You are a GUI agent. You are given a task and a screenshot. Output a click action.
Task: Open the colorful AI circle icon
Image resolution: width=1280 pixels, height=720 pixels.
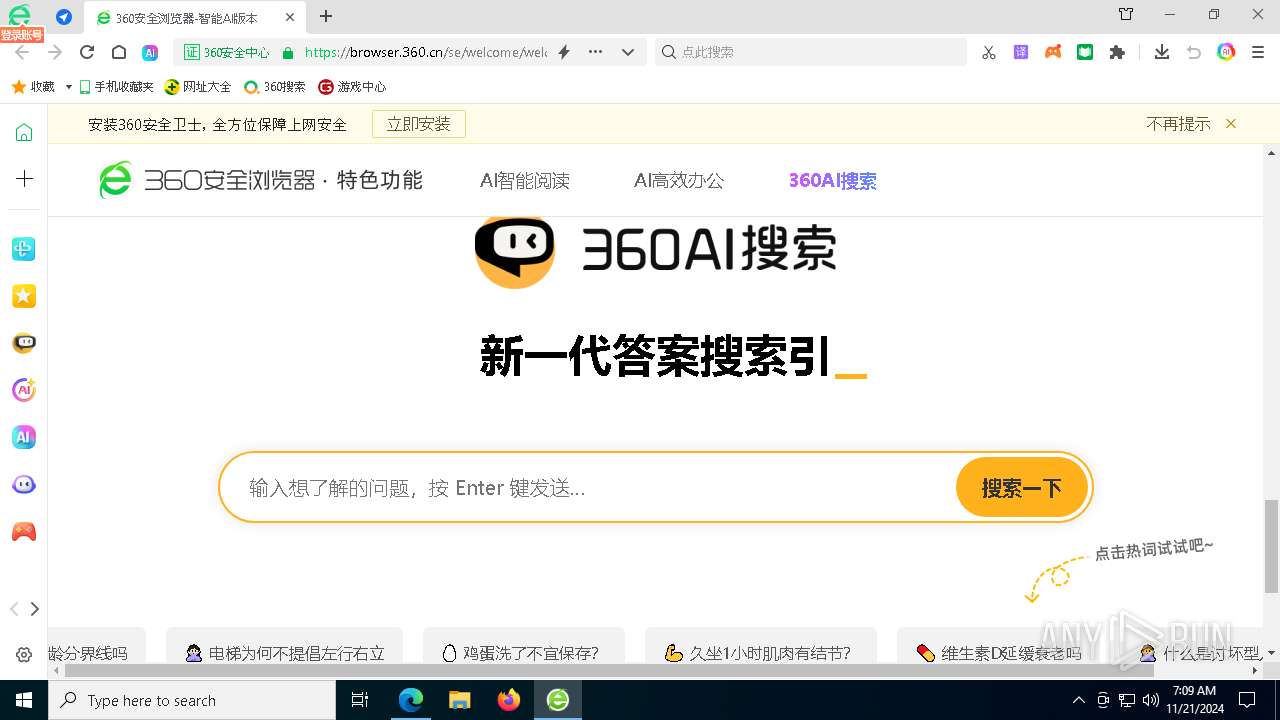tap(1226, 52)
